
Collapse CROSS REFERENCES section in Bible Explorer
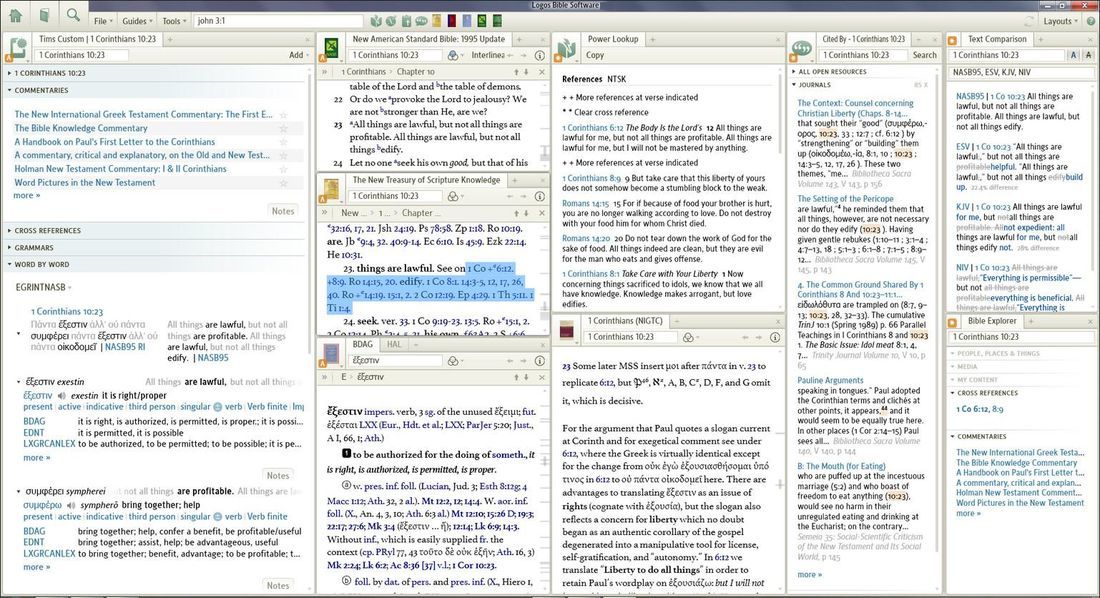coord(984,393)
